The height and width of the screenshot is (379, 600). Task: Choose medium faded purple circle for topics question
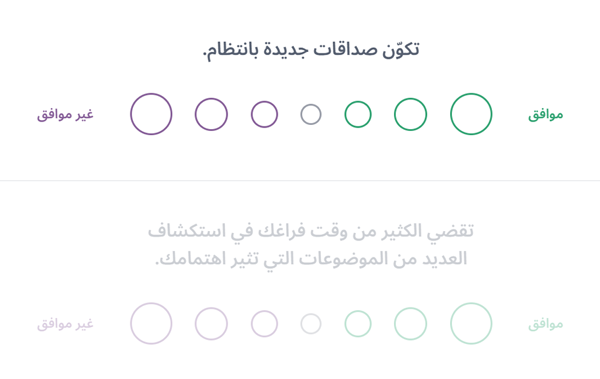point(211,323)
